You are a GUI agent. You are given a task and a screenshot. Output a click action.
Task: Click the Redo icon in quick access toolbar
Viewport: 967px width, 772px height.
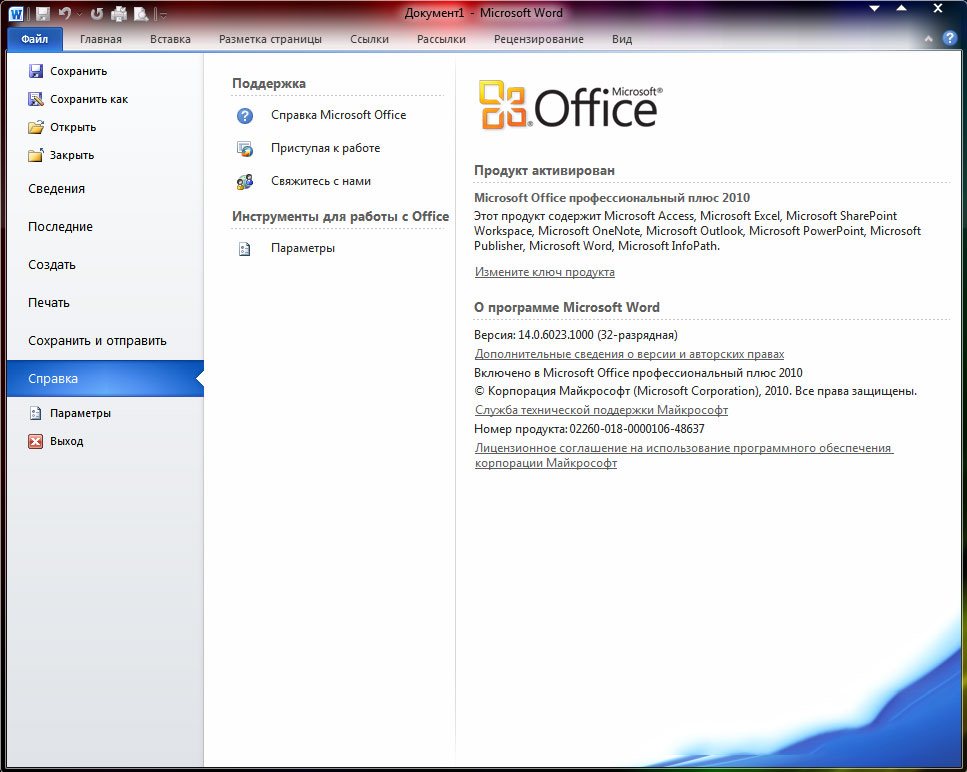point(97,14)
